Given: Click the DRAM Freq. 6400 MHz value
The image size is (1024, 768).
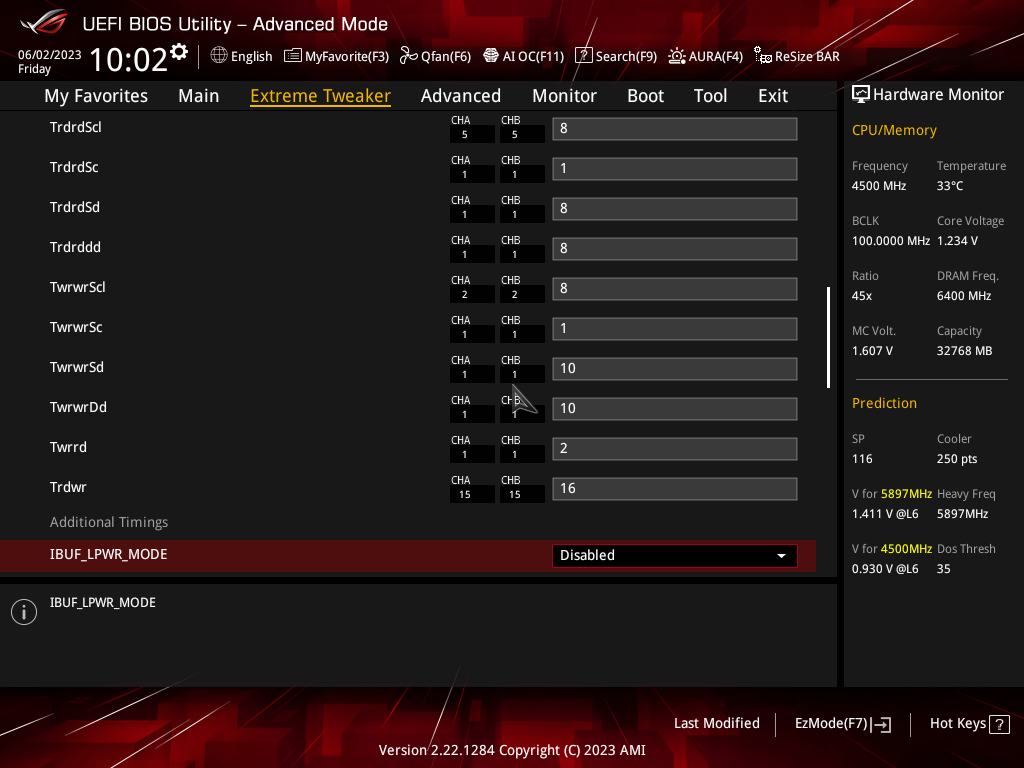Looking at the screenshot, I should click(964, 296).
